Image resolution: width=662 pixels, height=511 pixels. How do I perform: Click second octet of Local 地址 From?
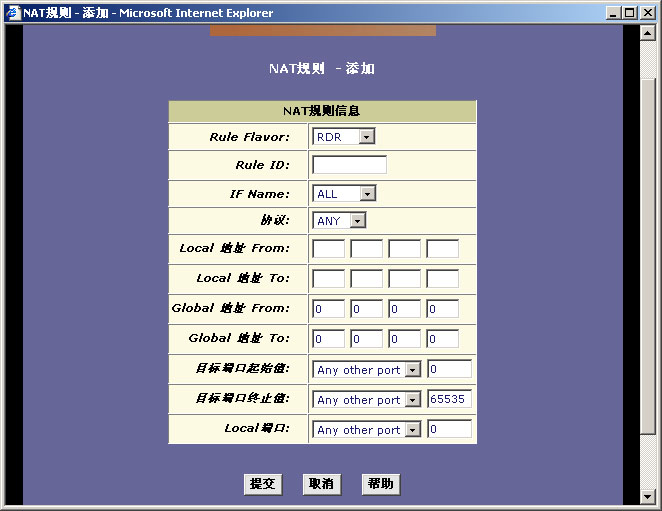click(366, 248)
